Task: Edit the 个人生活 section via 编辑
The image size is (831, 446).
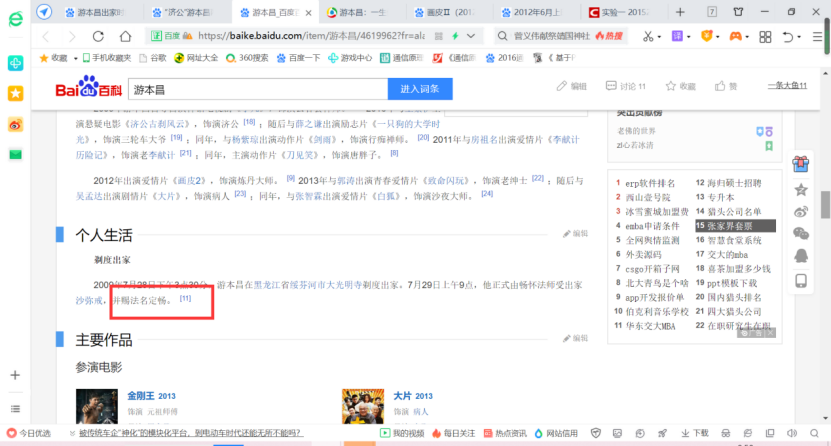Action: [575, 234]
